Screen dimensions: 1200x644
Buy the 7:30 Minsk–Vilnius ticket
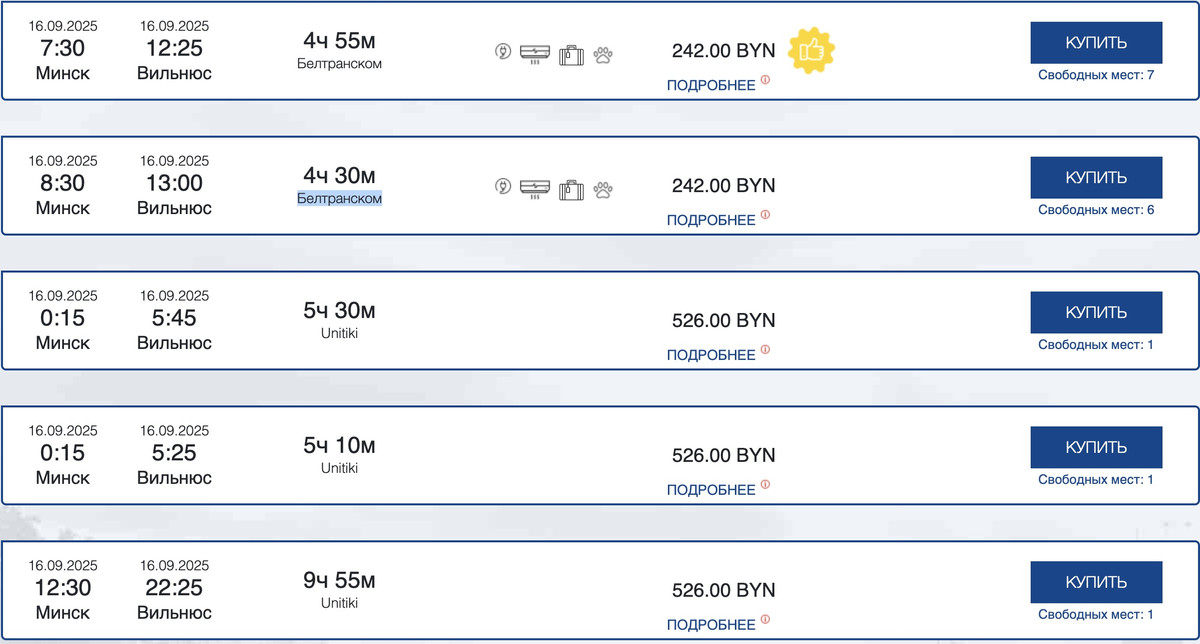[1096, 43]
